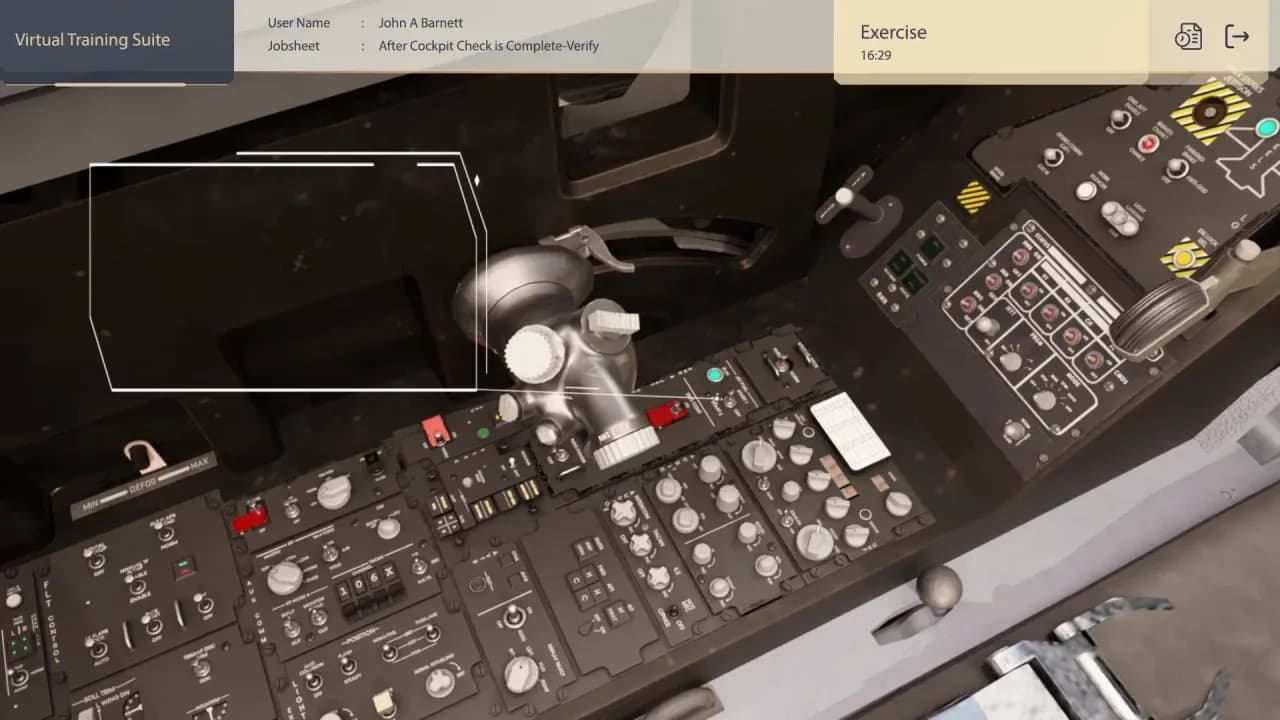The width and height of the screenshot is (1280, 720).
Task: Select the Exercise timer panel
Action: point(990,42)
